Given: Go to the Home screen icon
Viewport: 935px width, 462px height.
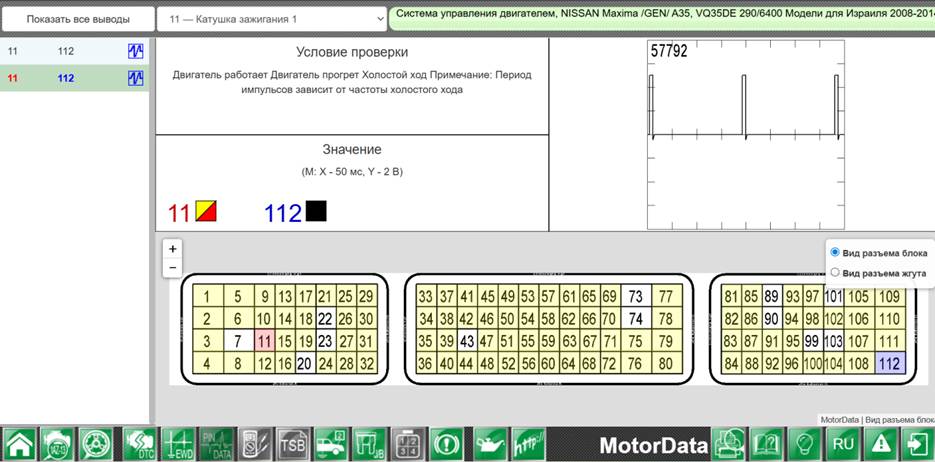Looking at the screenshot, I should coord(20,444).
